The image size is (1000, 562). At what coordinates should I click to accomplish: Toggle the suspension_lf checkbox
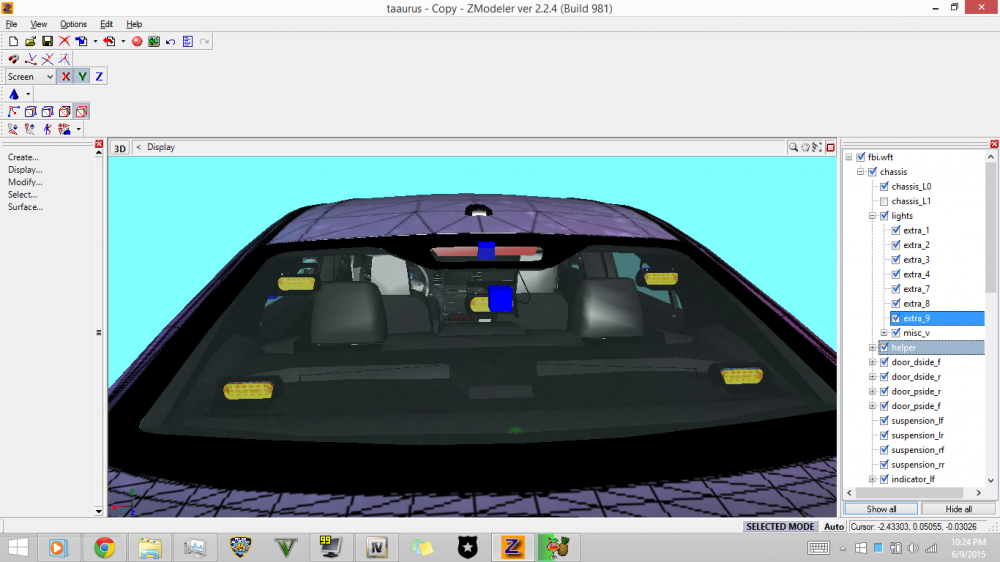pyautogui.click(x=884, y=420)
